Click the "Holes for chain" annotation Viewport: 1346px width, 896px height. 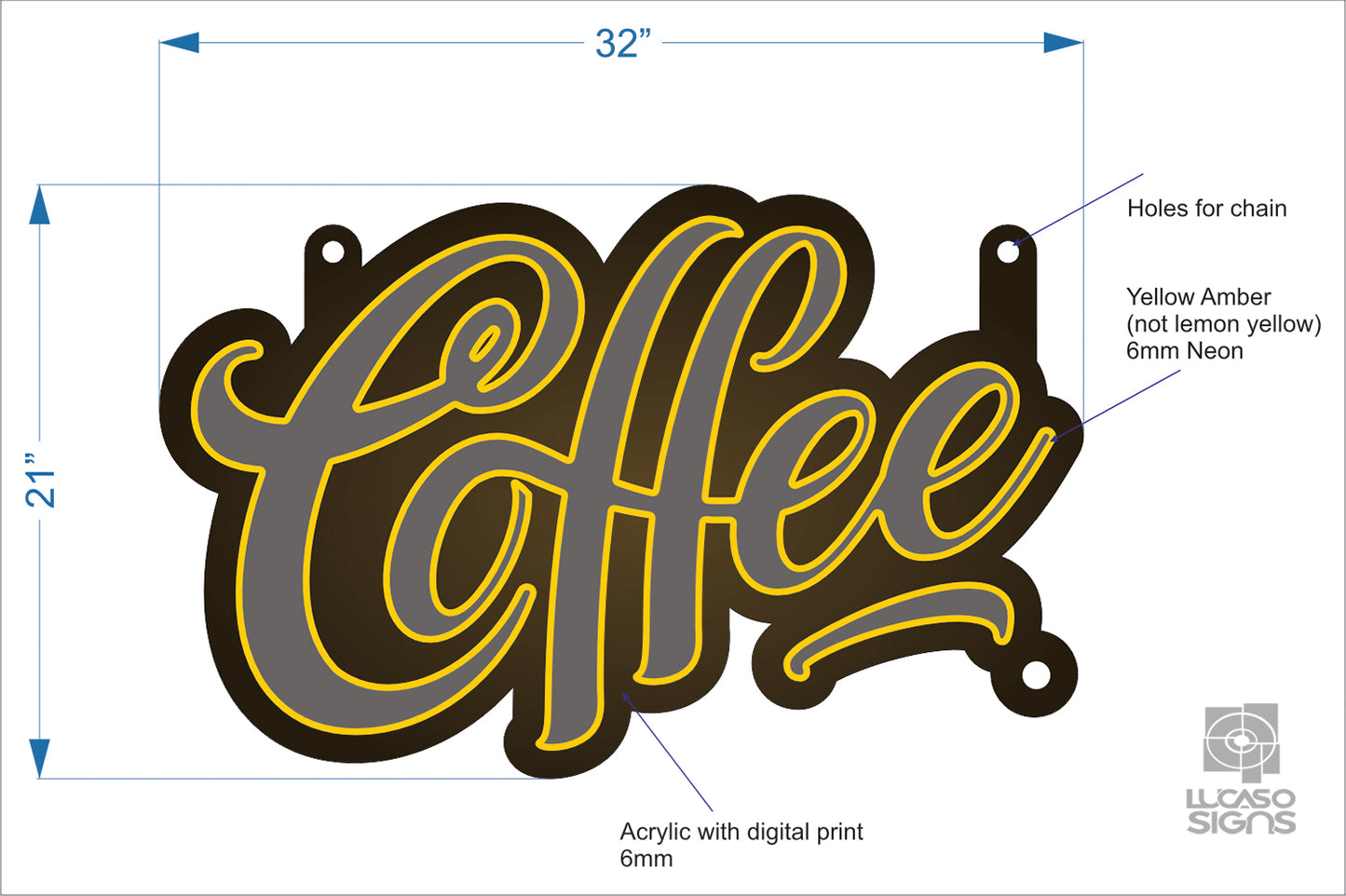point(1206,209)
